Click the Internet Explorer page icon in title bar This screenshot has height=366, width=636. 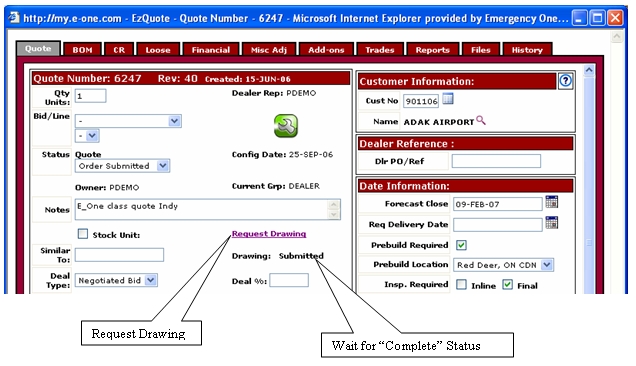14,17
